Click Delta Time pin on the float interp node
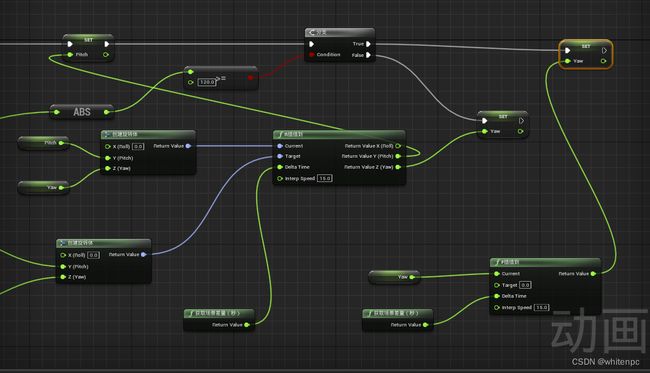Screen dimensions: 650x373 (x=497, y=296)
